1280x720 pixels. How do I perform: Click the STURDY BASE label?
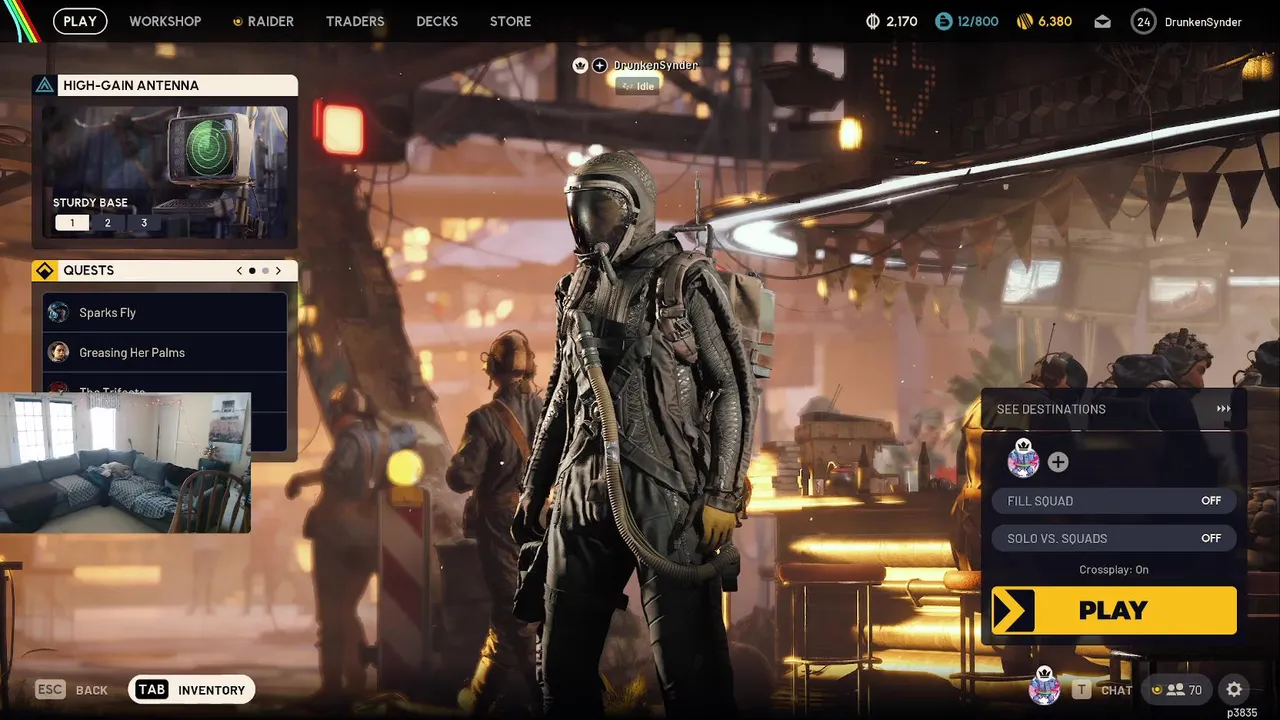click(90, 202)
